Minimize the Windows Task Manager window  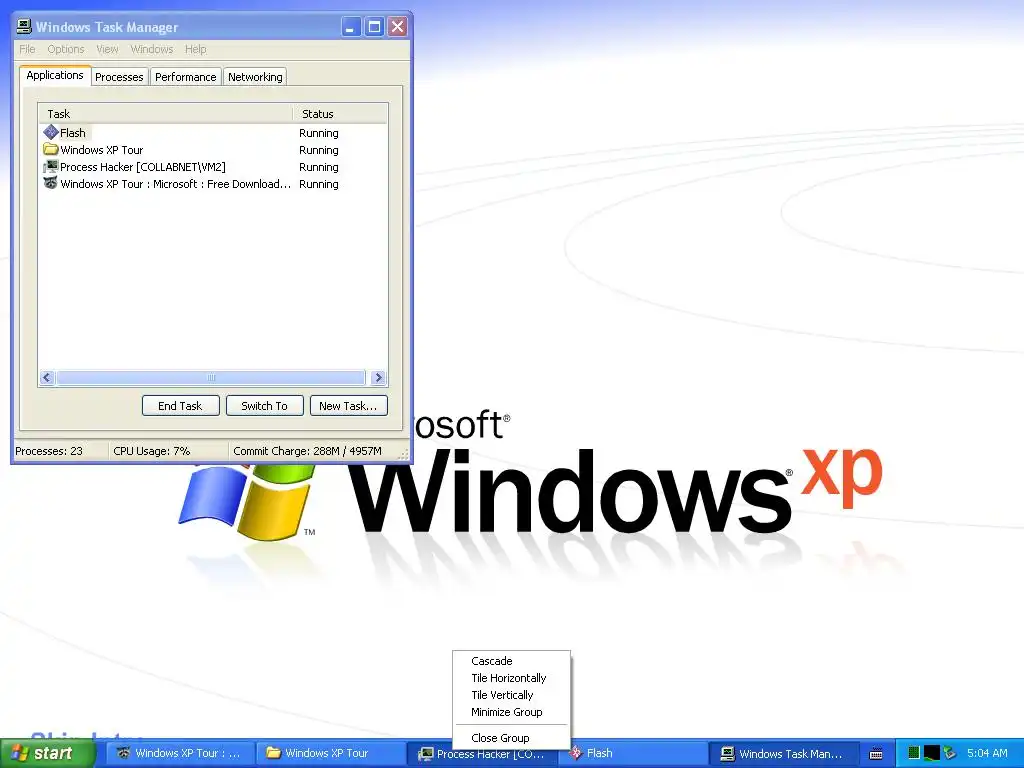point(351,27)
